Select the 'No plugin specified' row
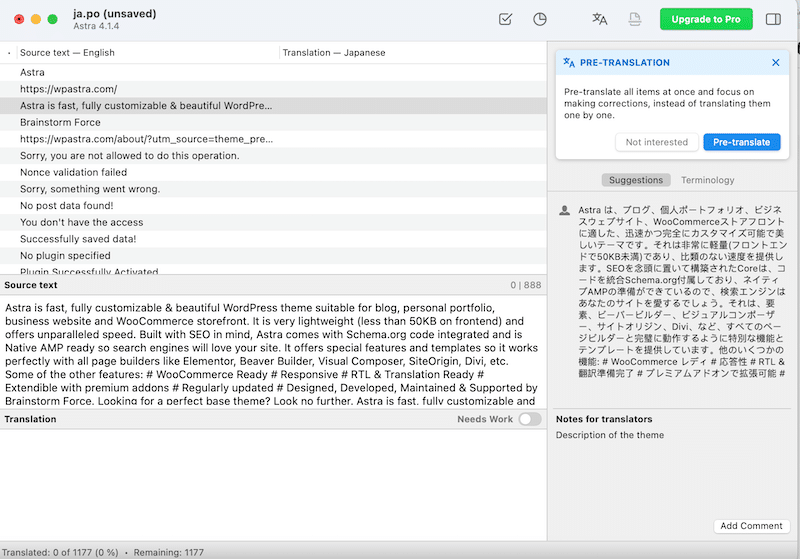The height and width of the screenshot is (559, 800). click(273, 256)
